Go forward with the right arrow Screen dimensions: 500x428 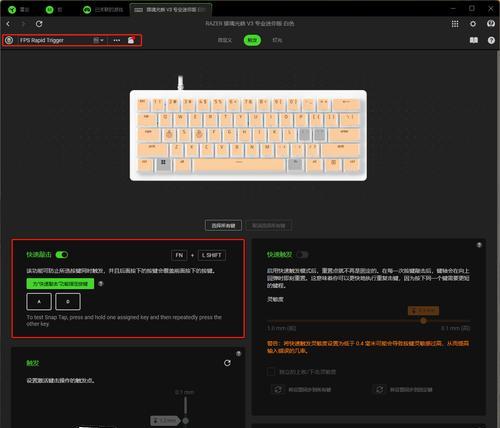(x=23, y=24)
